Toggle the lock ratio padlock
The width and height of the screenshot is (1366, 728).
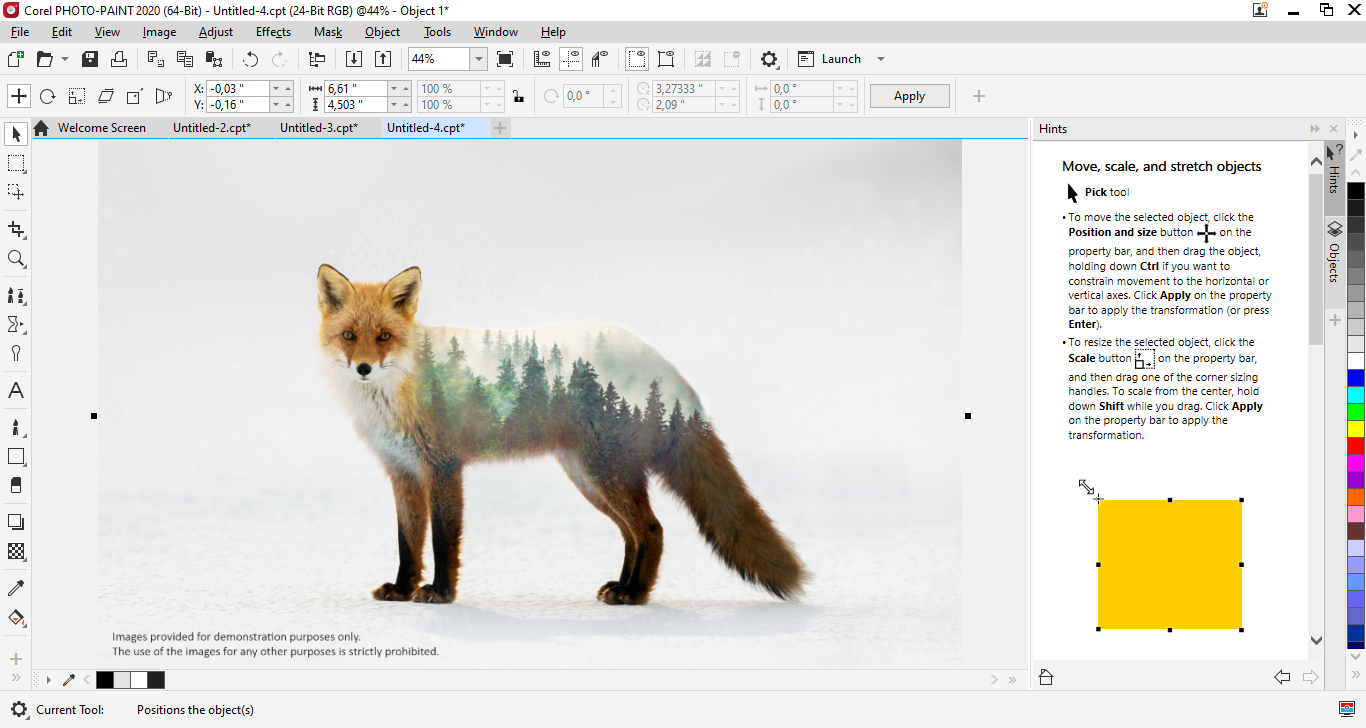tap(517, 97)
